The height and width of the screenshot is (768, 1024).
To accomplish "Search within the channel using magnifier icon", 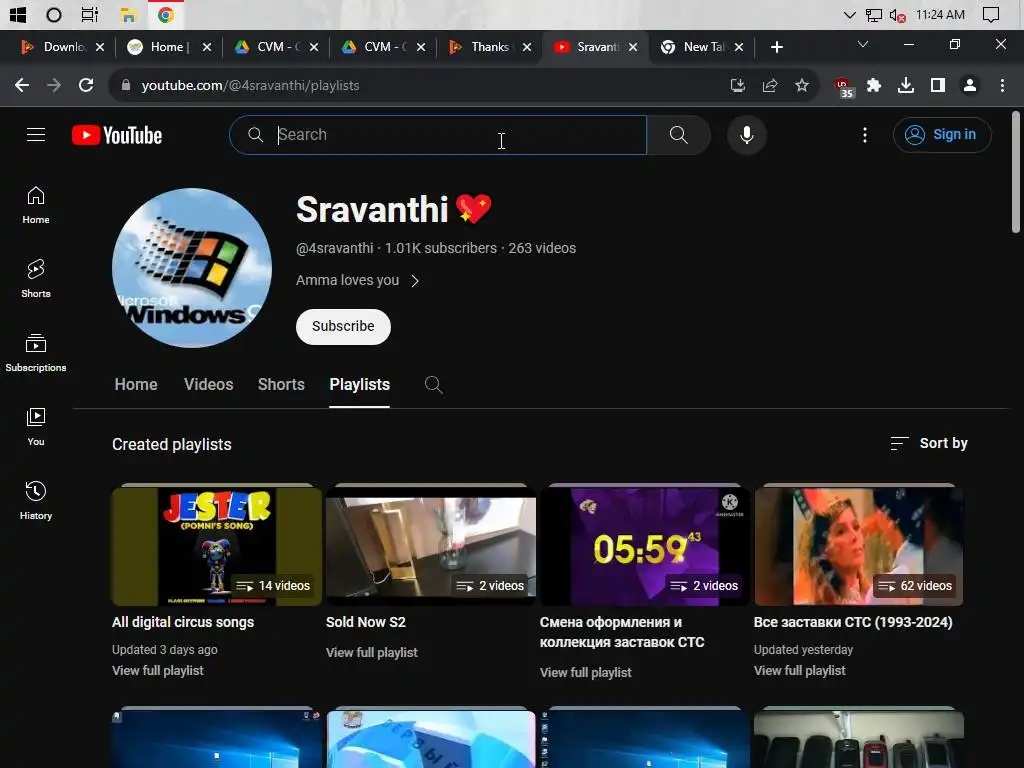I will [x=434, y=385].
